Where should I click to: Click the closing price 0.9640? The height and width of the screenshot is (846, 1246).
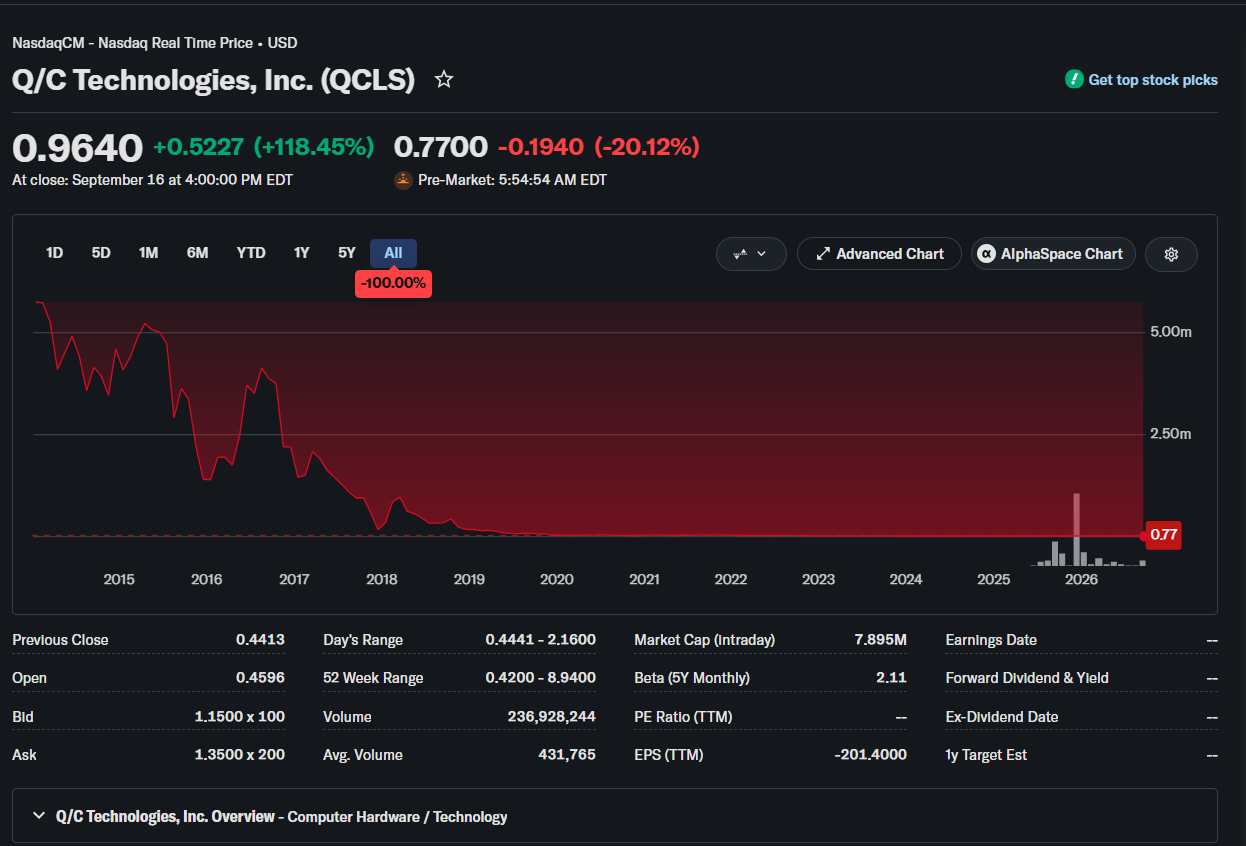click(77, 147)
